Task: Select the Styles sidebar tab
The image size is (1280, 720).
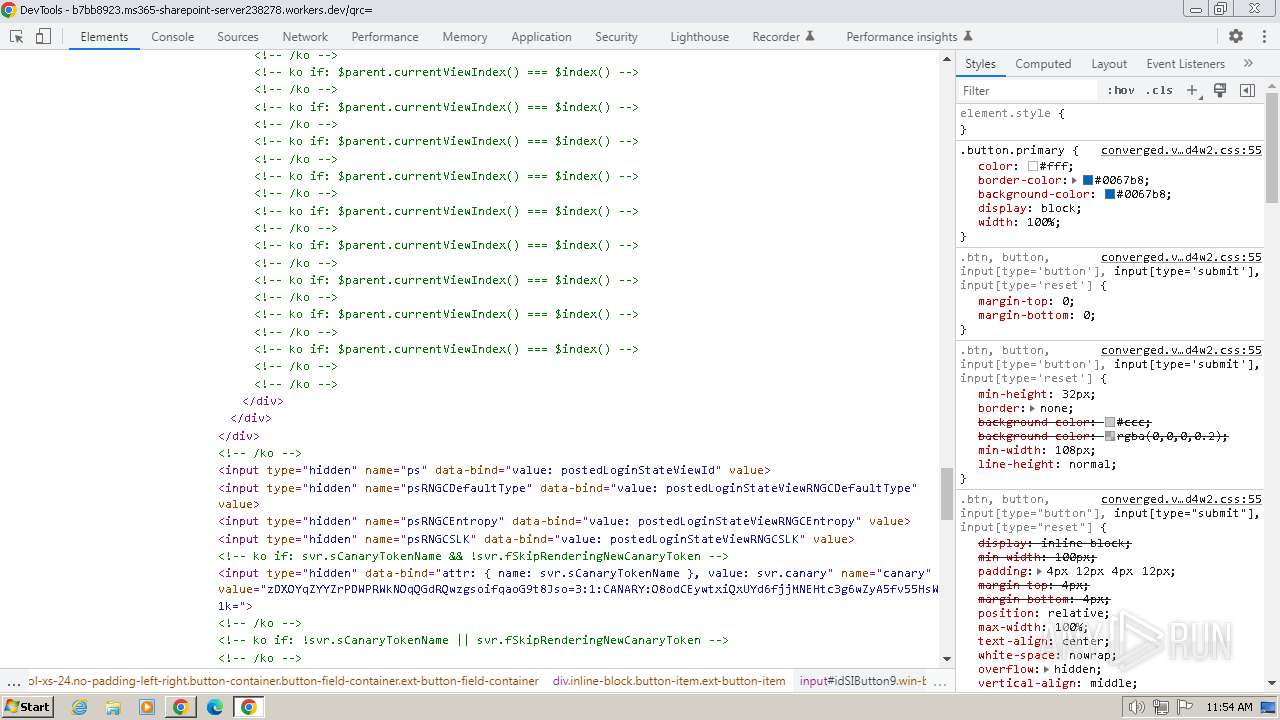Action: click(x=980, y=63)
